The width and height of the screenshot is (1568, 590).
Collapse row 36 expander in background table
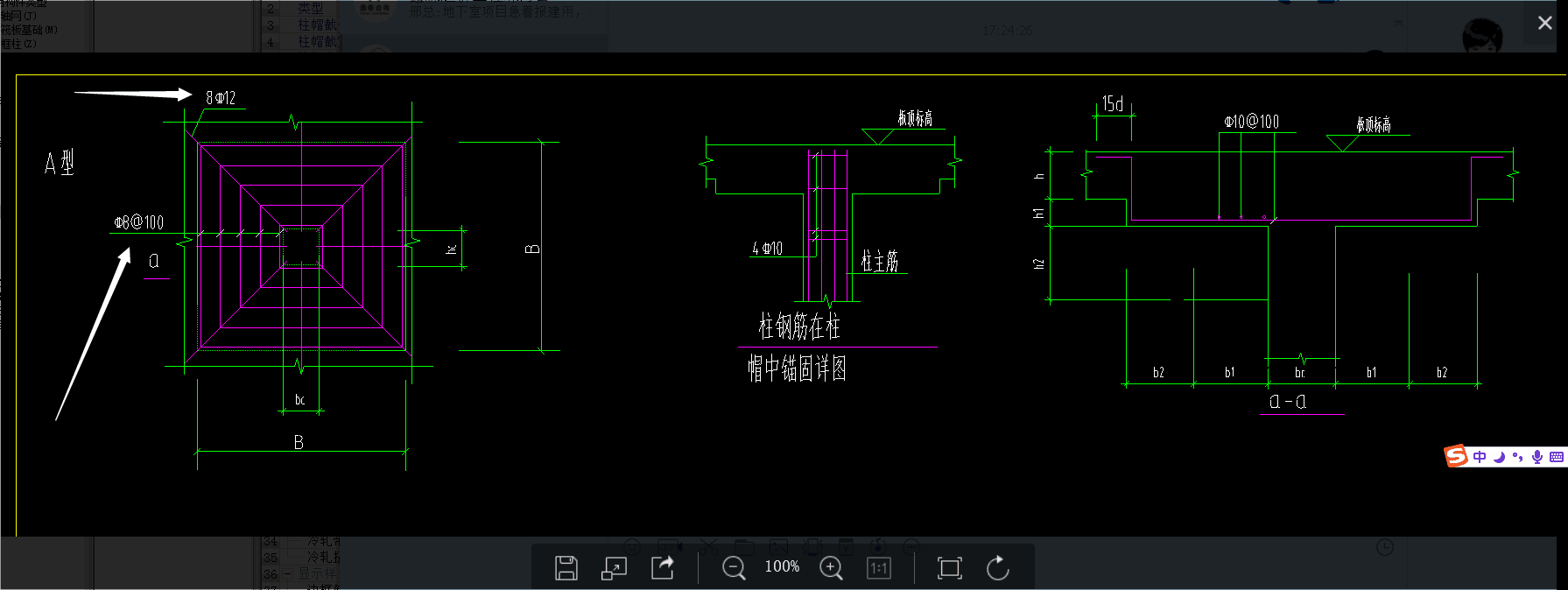click(287, 573)
